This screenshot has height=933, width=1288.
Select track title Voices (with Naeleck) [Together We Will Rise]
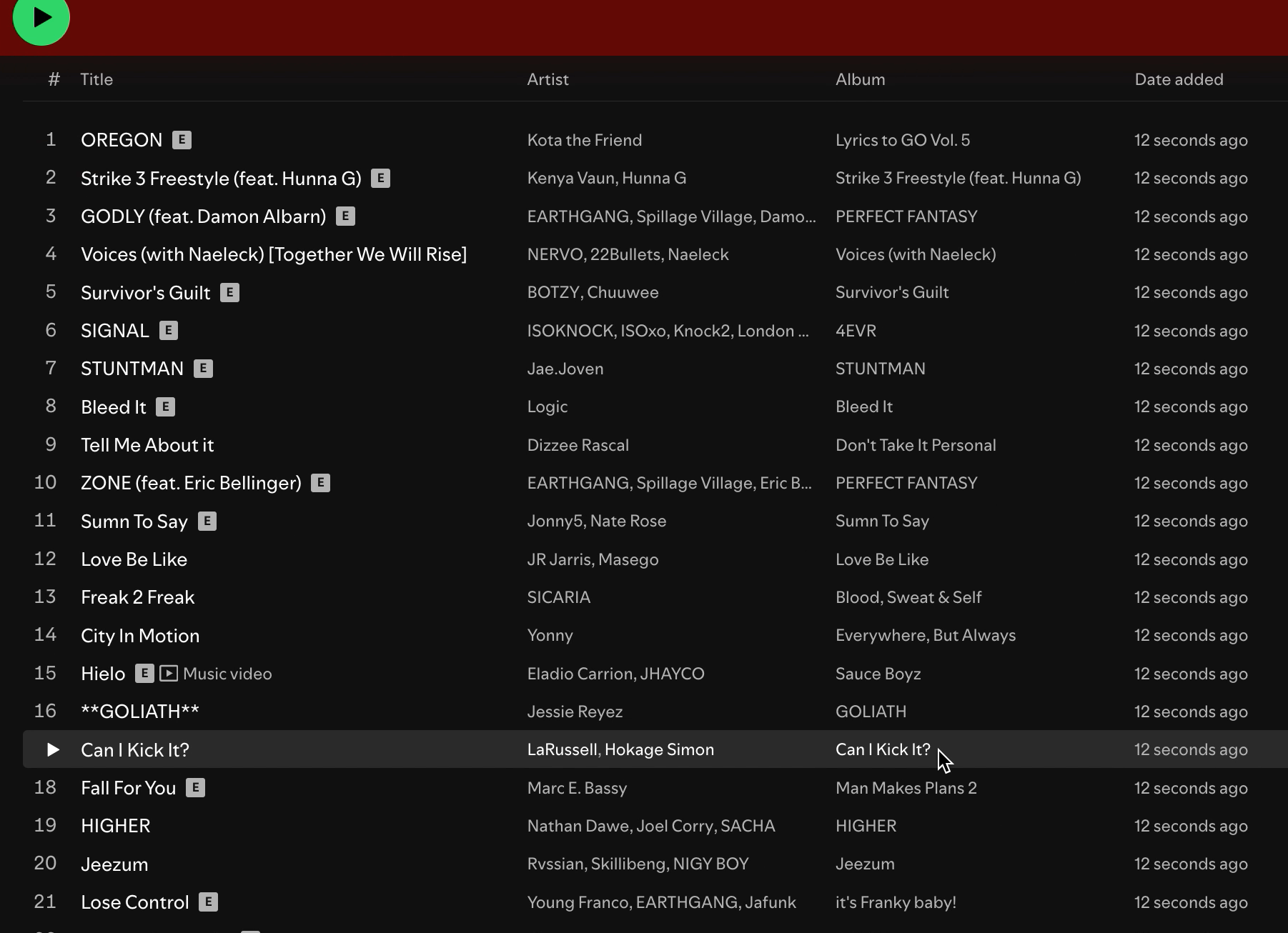click(x=274, y=254)
